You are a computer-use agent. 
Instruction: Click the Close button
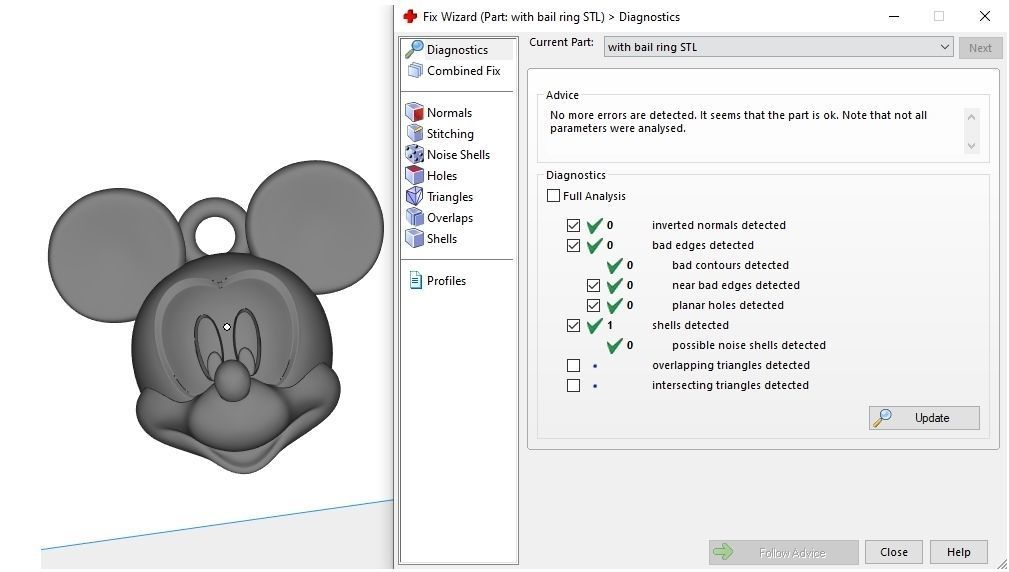(894, 552)
